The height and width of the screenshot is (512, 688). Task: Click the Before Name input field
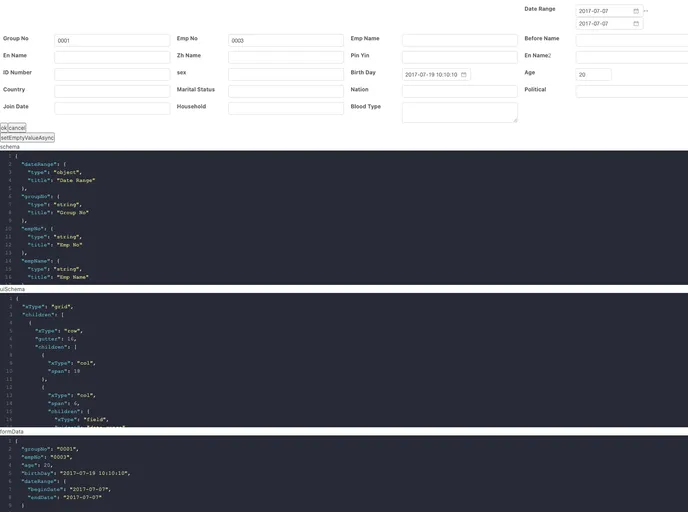(x=632, y=40)
